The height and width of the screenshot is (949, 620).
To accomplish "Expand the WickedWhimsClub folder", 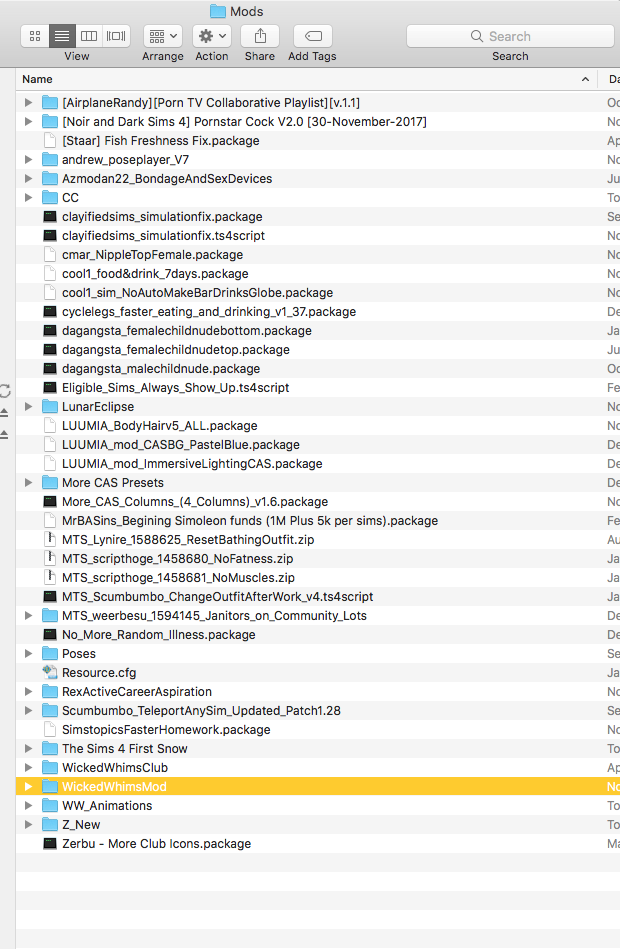I will coord(28,767).
